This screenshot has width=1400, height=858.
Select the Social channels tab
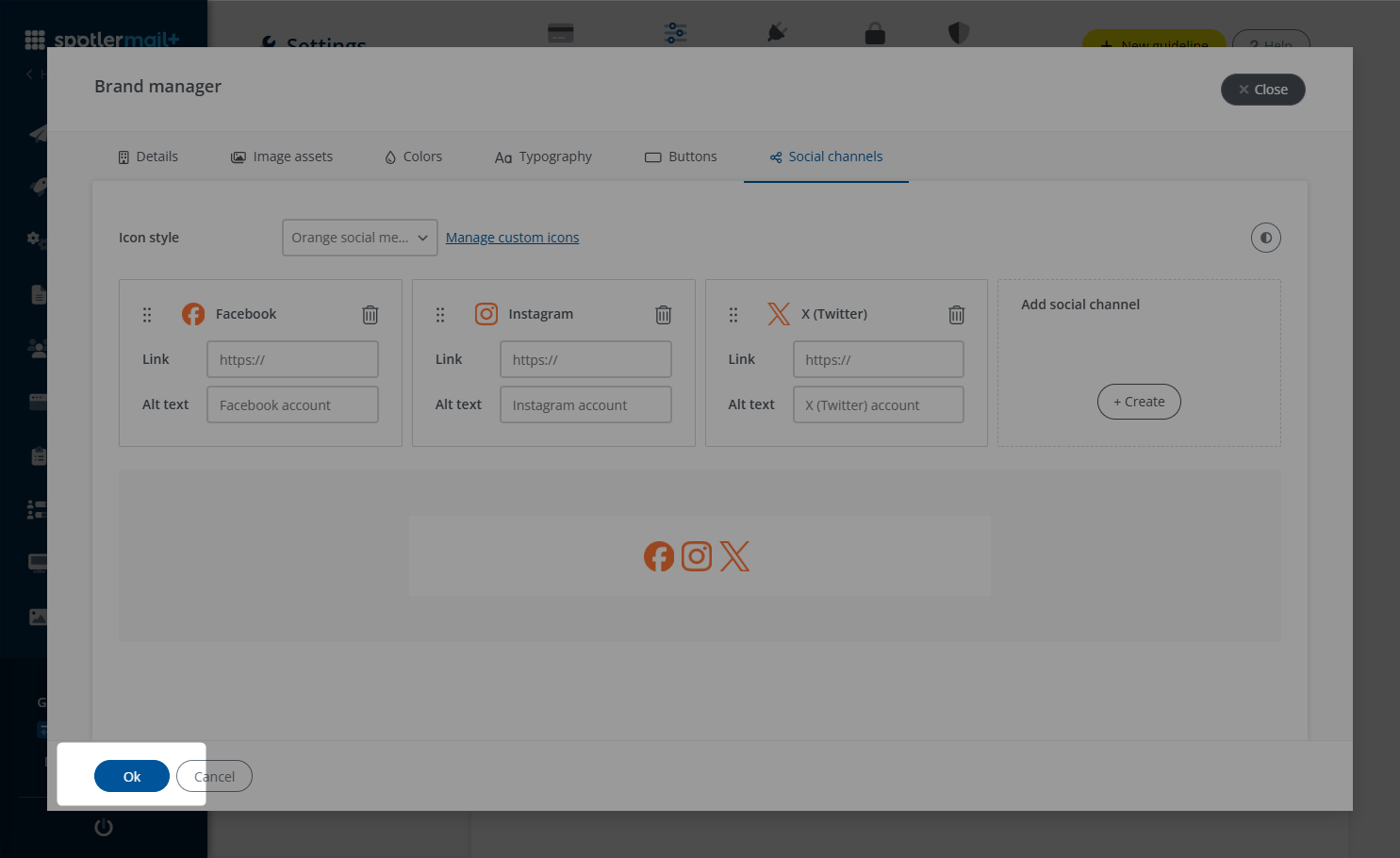click(826, 157)
